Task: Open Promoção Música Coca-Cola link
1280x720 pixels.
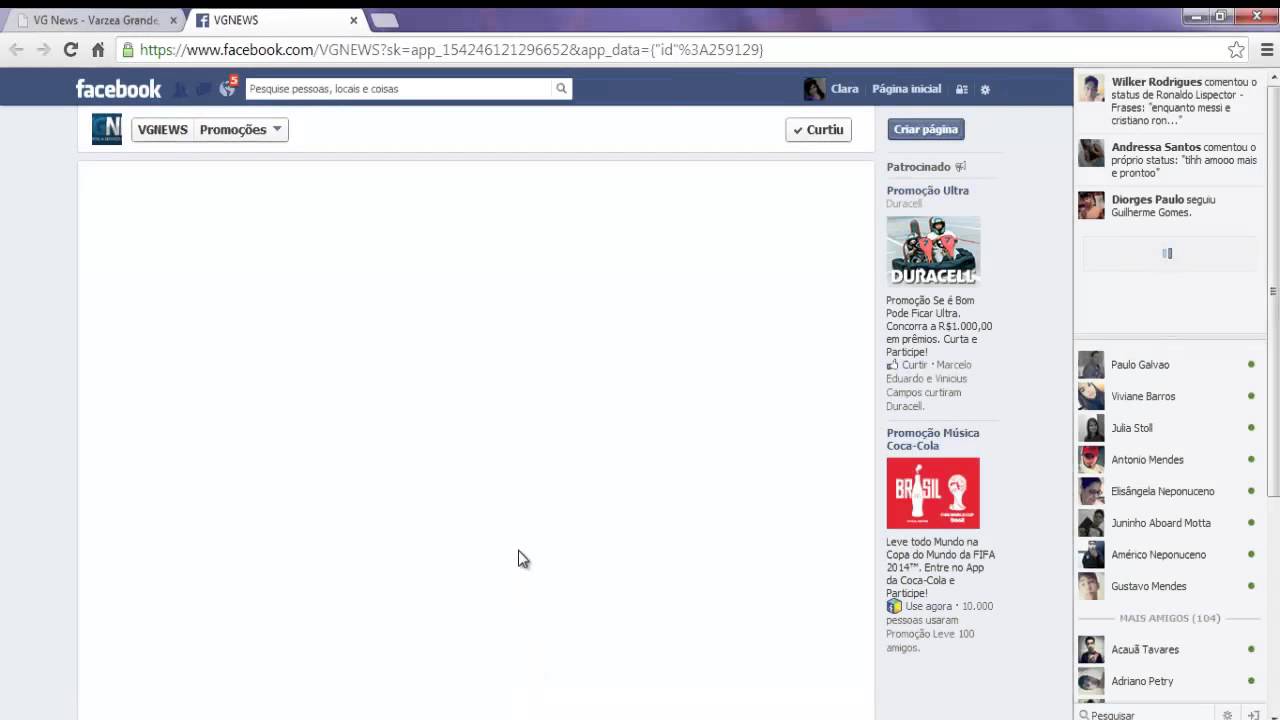Action: click(932, 439)
